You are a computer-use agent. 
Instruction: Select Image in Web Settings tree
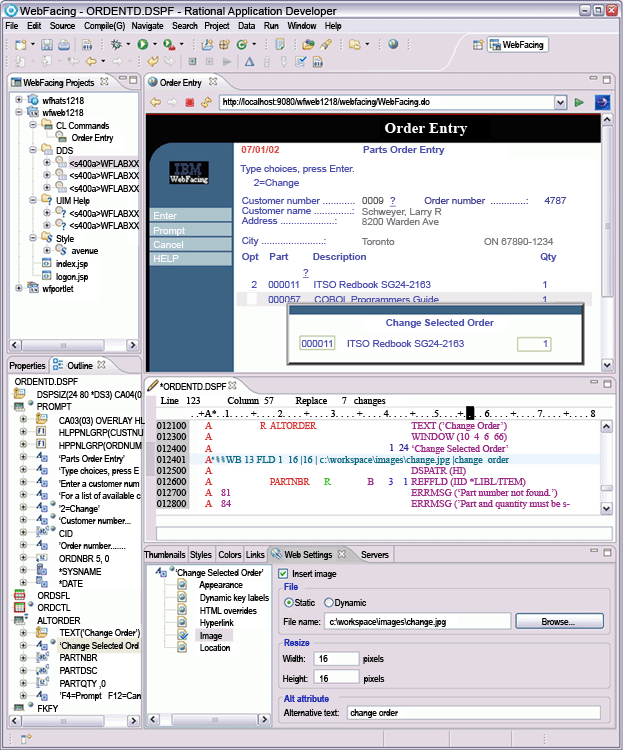(211, 636)
